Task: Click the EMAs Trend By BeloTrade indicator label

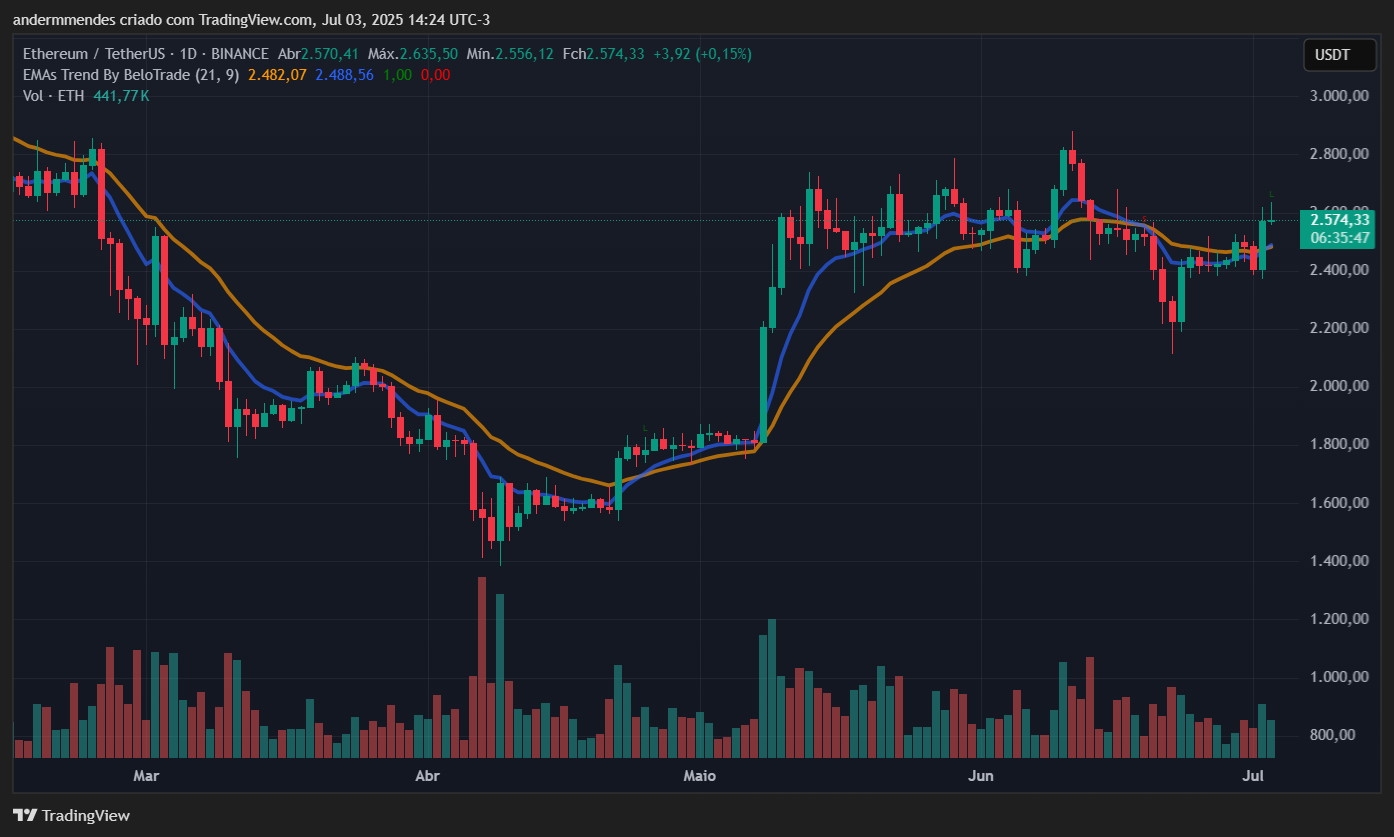Action: click(131, 75)
